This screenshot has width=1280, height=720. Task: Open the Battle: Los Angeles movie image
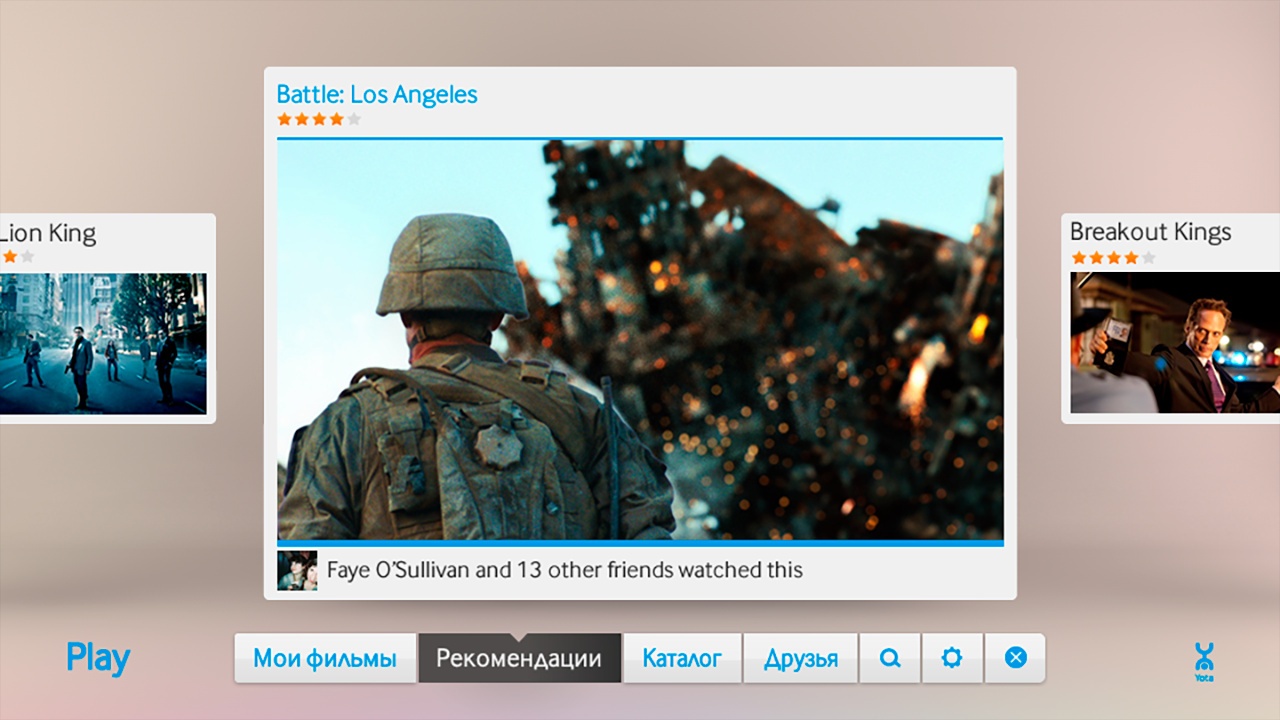click(x=640, y=340)
